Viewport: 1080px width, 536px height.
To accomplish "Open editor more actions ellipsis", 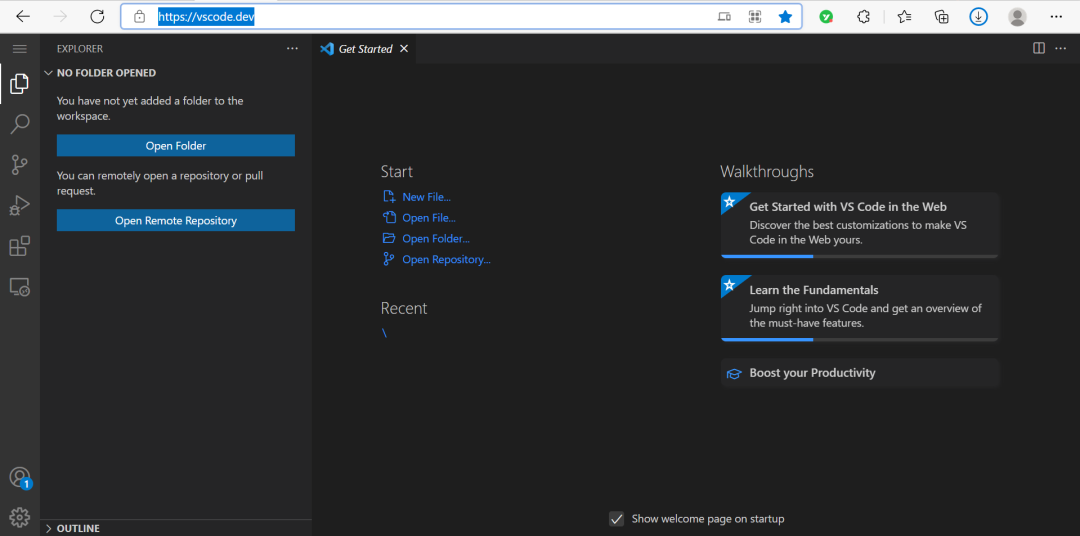I will 1060,48.
